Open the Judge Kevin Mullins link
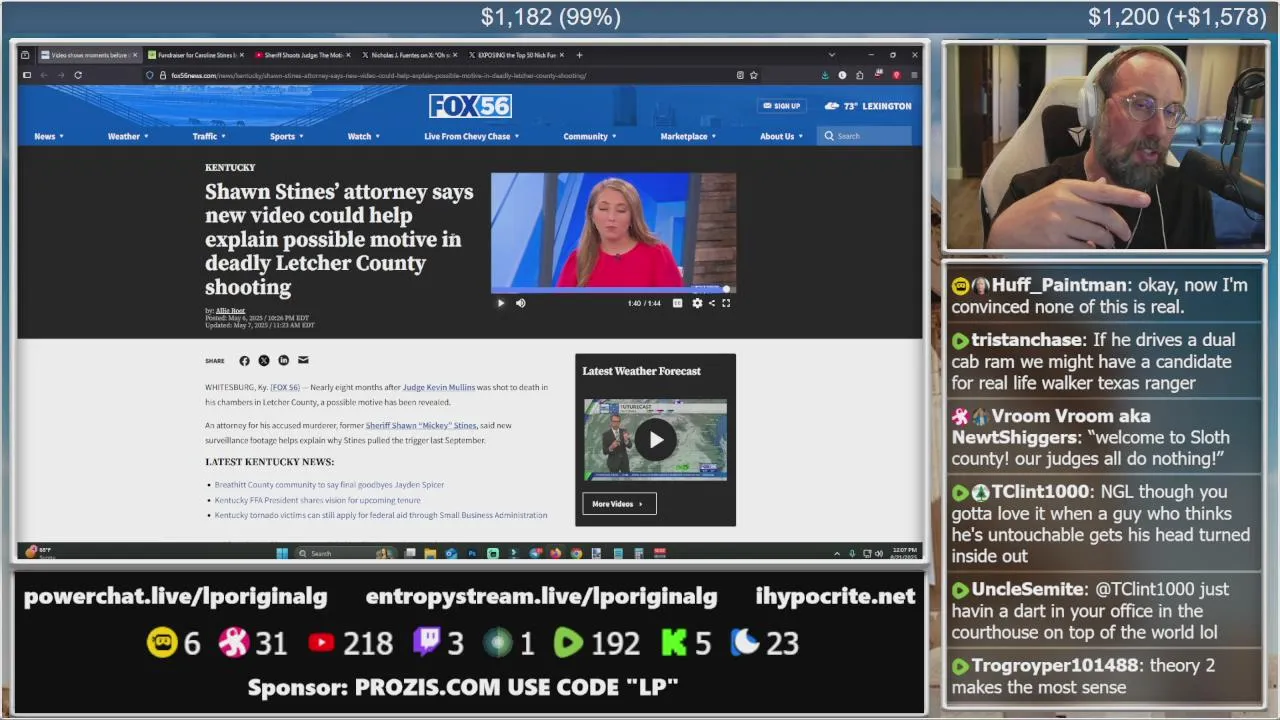Viewport: 1280px width, 720px height. 438,387
